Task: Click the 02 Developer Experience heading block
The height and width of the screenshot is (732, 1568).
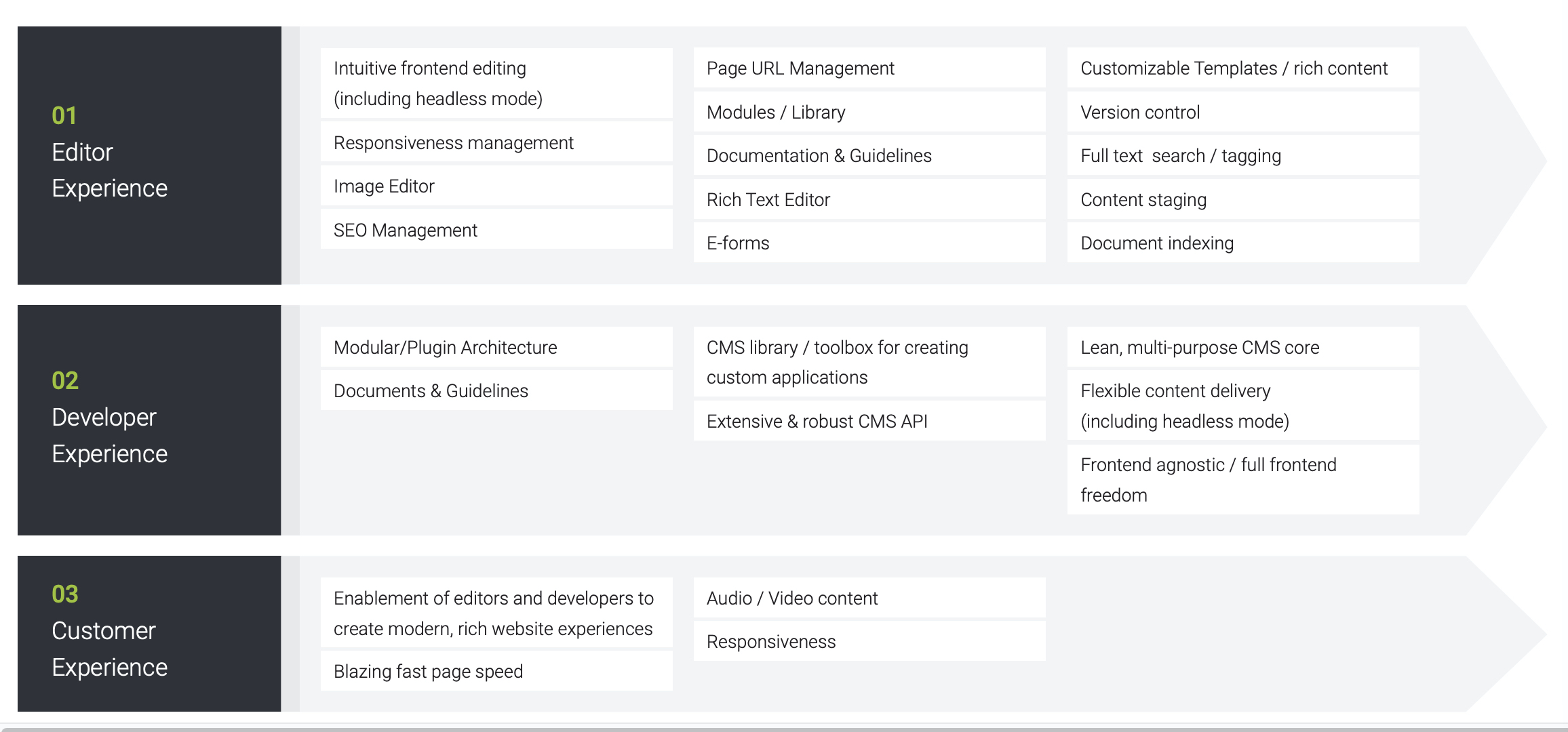Action: point(149,420)
